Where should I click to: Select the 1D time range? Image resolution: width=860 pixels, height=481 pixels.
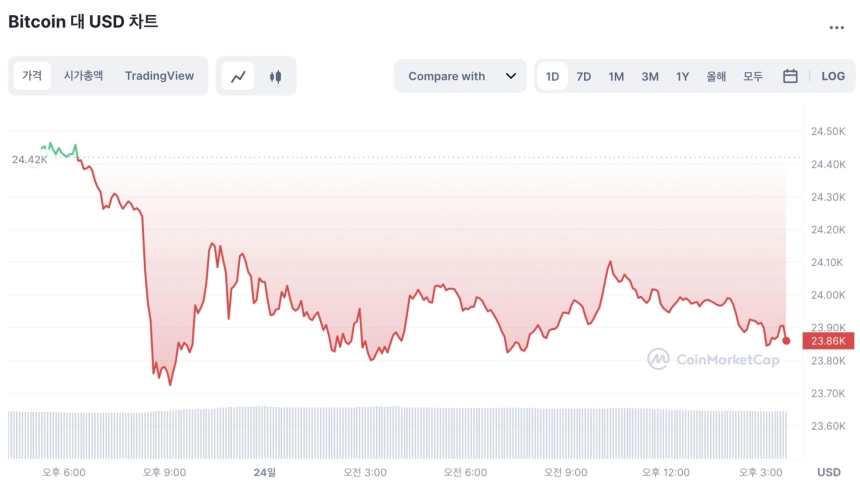[552, 76]
